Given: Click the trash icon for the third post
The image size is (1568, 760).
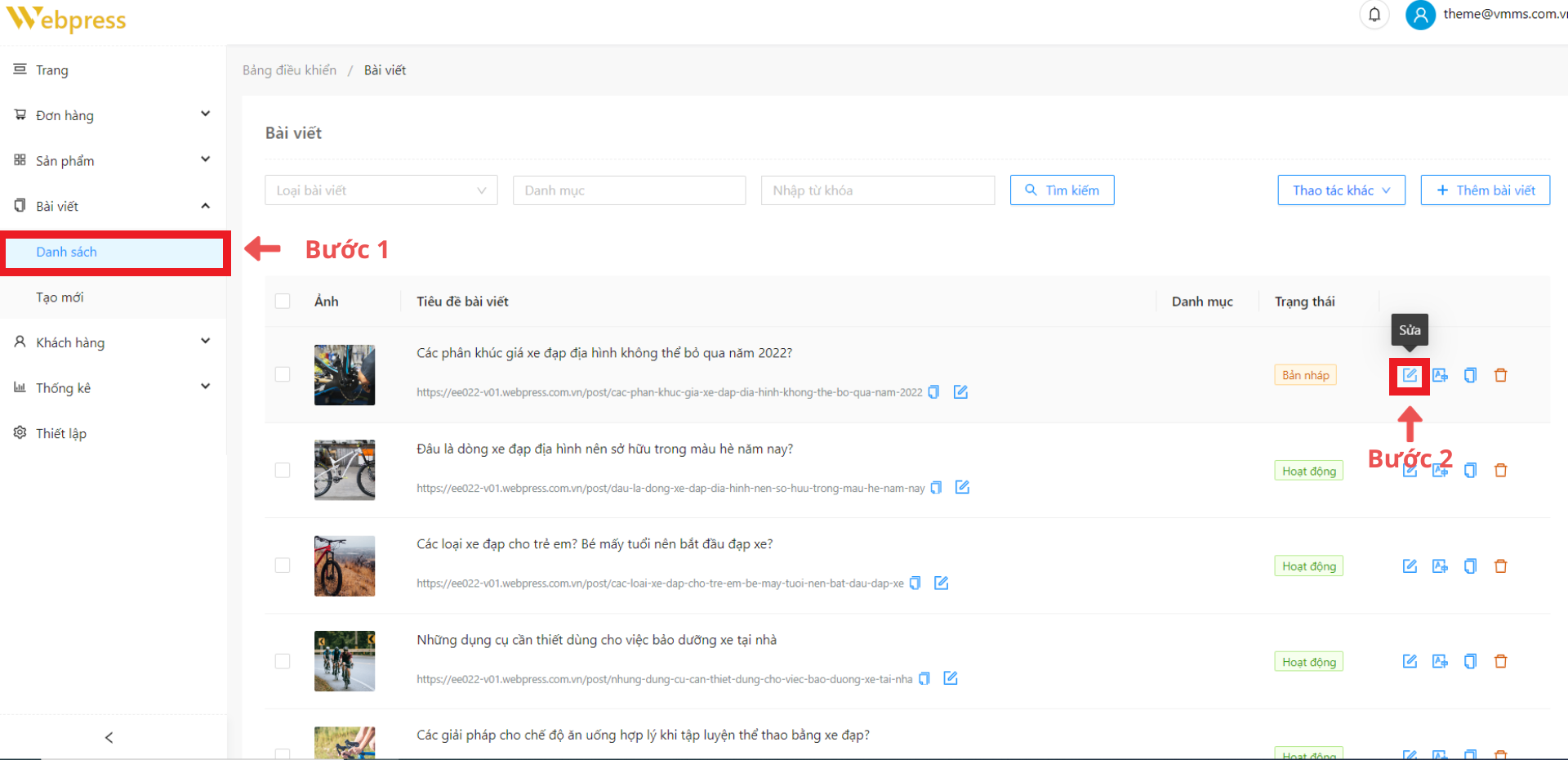Looking at the screenshot, I should (1500, 566).
